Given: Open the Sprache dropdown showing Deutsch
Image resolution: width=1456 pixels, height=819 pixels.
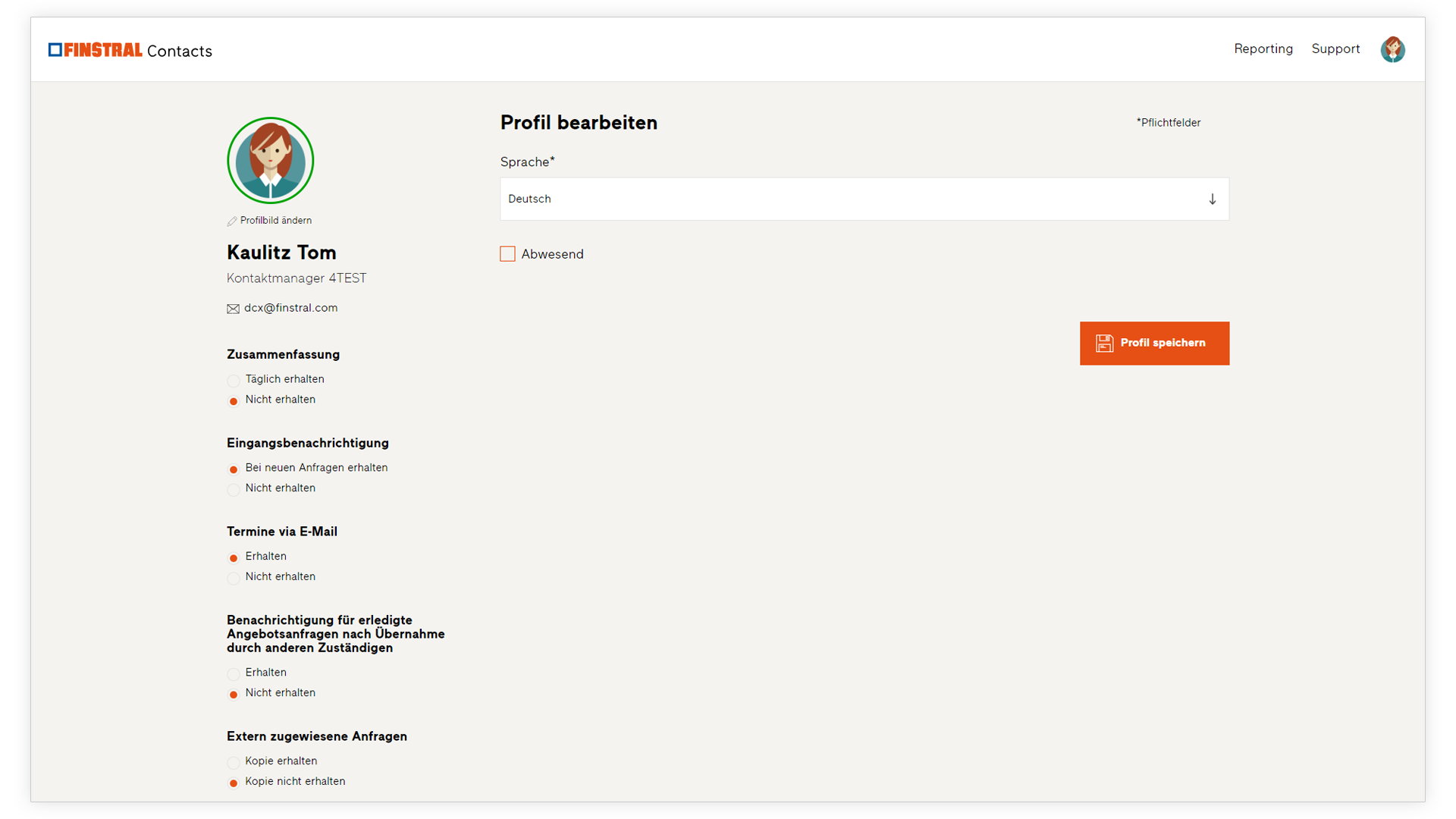Looking at the screenshot, I should pyautogui.click(x=864, y=199).
